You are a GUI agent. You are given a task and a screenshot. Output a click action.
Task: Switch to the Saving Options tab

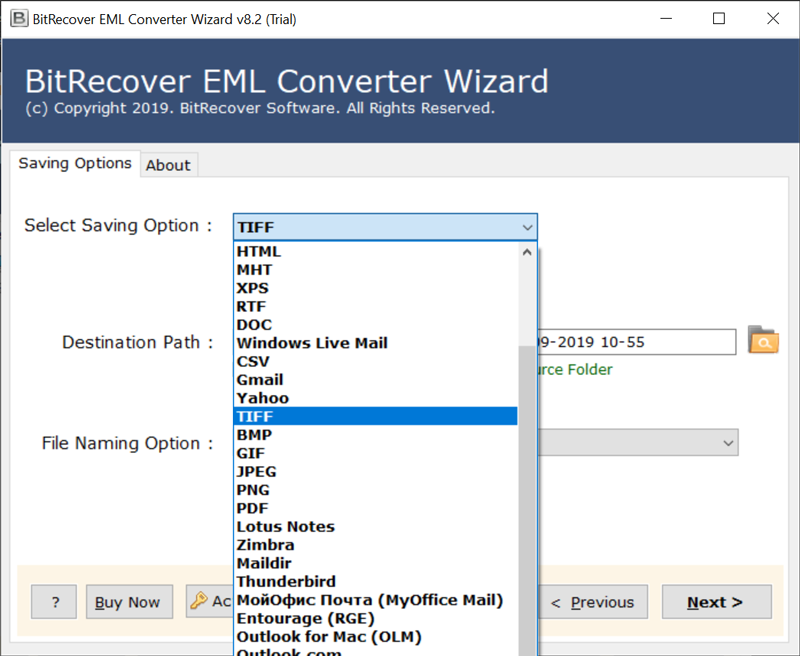75,163
